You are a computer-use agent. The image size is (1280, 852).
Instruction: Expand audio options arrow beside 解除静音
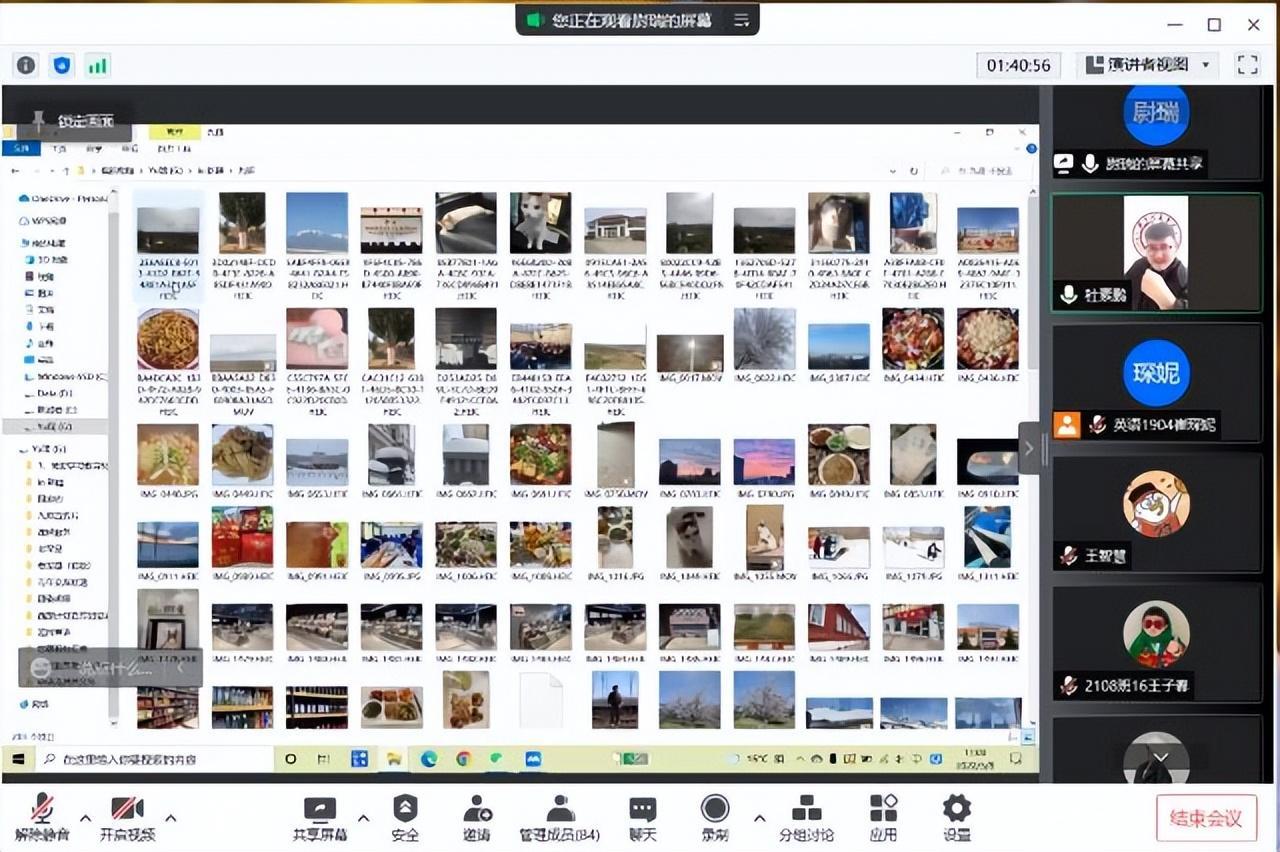(85, 818)
